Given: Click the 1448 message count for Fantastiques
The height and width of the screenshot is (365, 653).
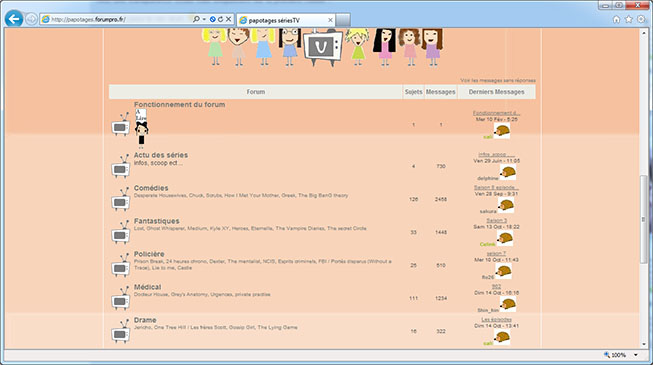Looking at the screenshot, I should click(441, 232).
